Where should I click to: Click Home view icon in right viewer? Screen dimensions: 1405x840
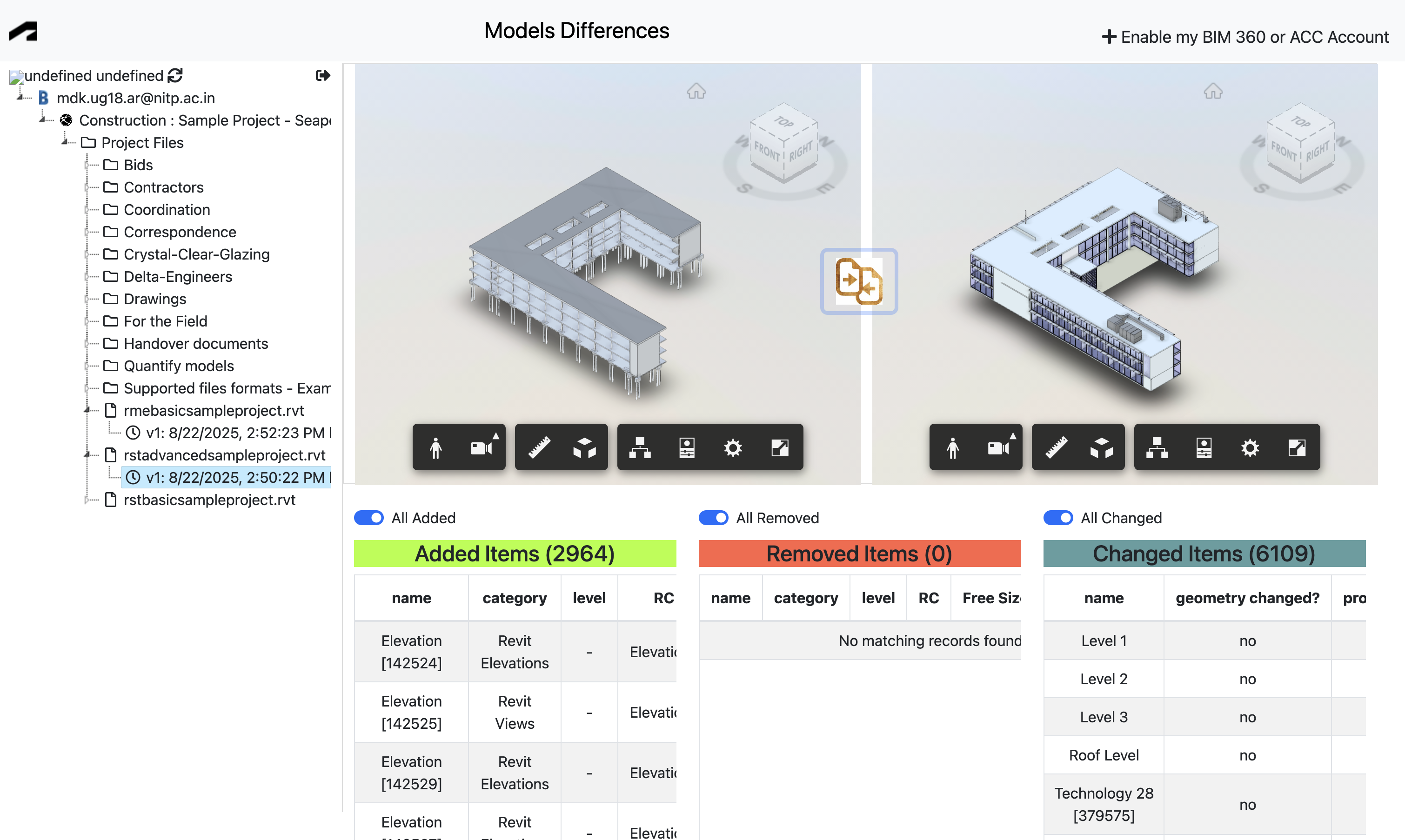tap(1213, 91)
